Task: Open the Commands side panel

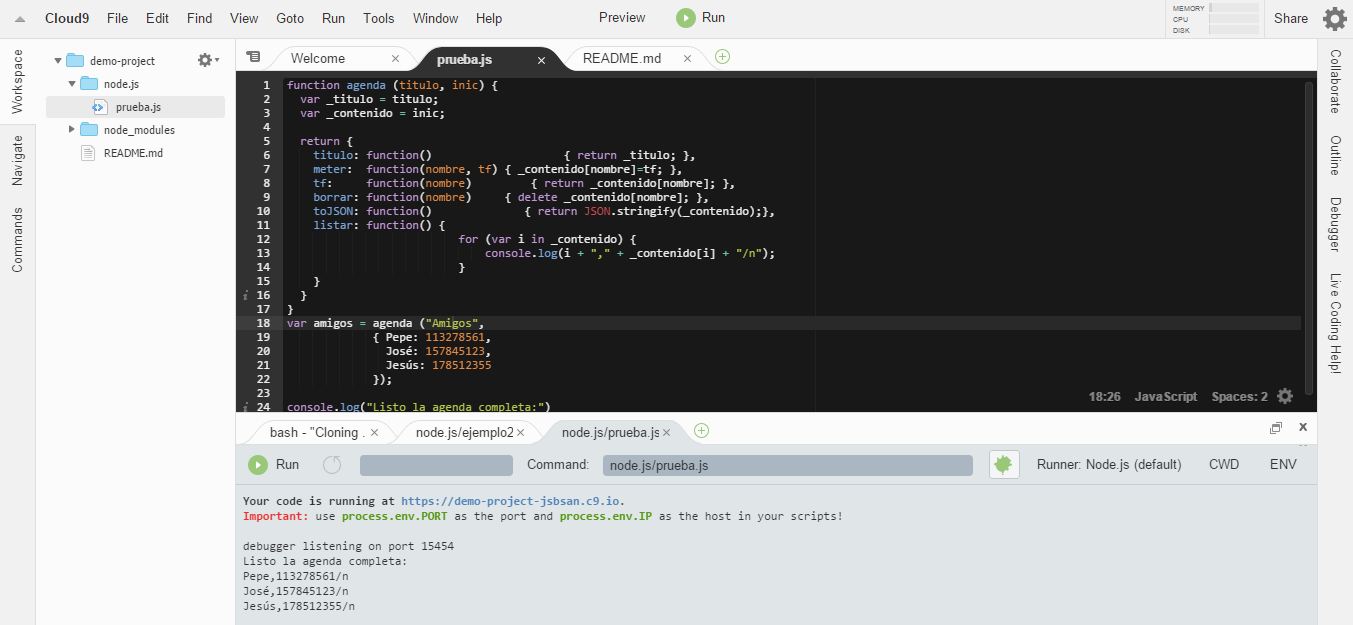Action: 17,240
